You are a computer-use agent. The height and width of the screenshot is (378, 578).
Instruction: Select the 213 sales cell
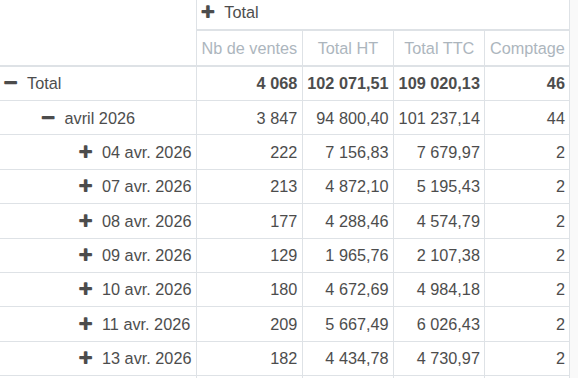click(250, 186)
